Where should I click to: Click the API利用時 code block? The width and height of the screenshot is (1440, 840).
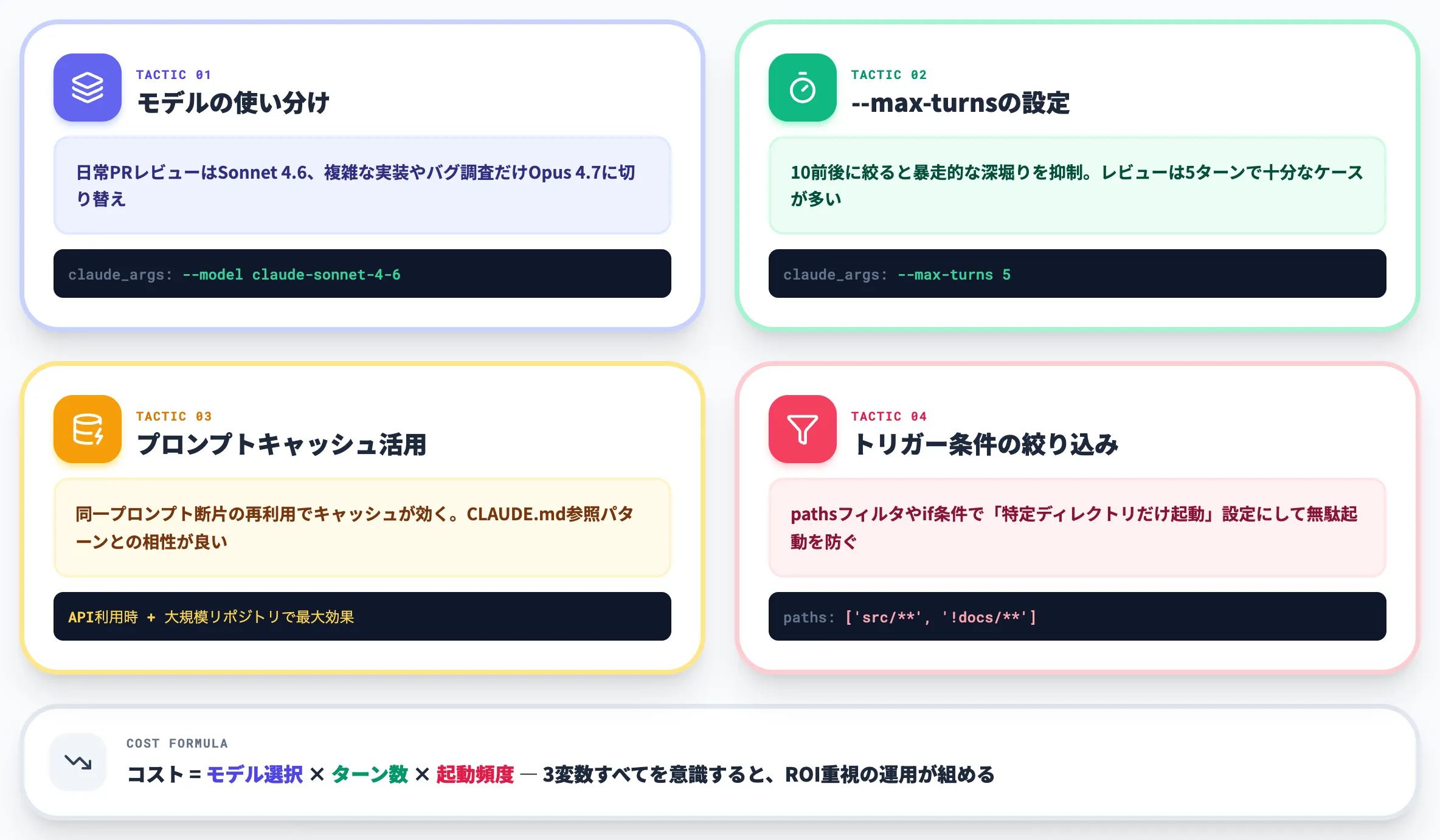(362, 616)
